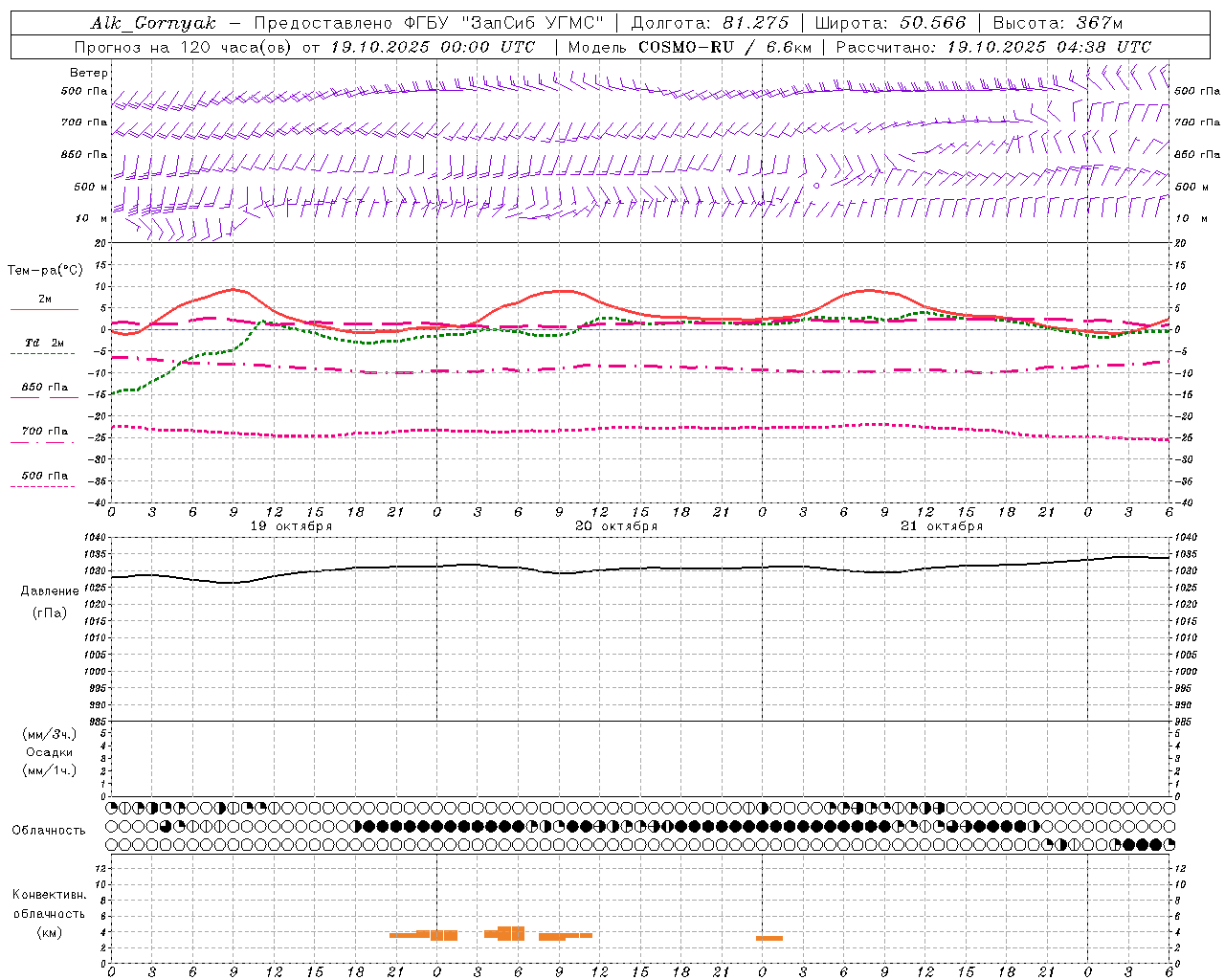Click the model name COSMO-RU / 6.6км
The image size is (1225, 980).
coord(724,47)
